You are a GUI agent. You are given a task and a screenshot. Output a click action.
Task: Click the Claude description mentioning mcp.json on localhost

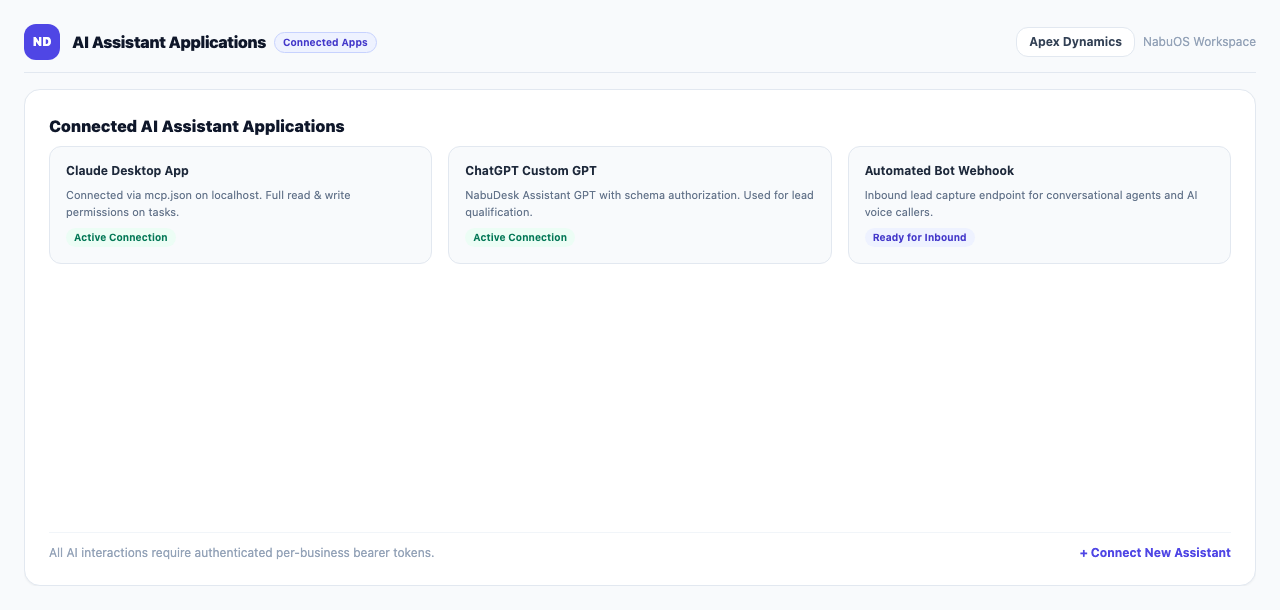[208, 204]
